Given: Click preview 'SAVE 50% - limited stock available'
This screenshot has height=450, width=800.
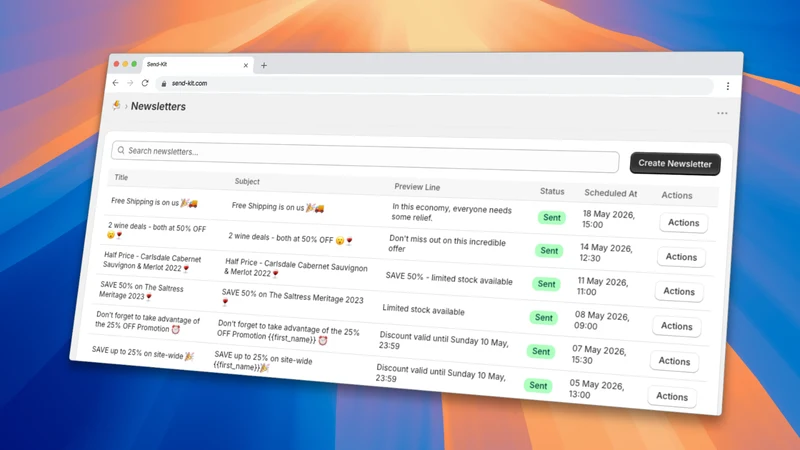Looking at the screenshot, I should 449,279.
